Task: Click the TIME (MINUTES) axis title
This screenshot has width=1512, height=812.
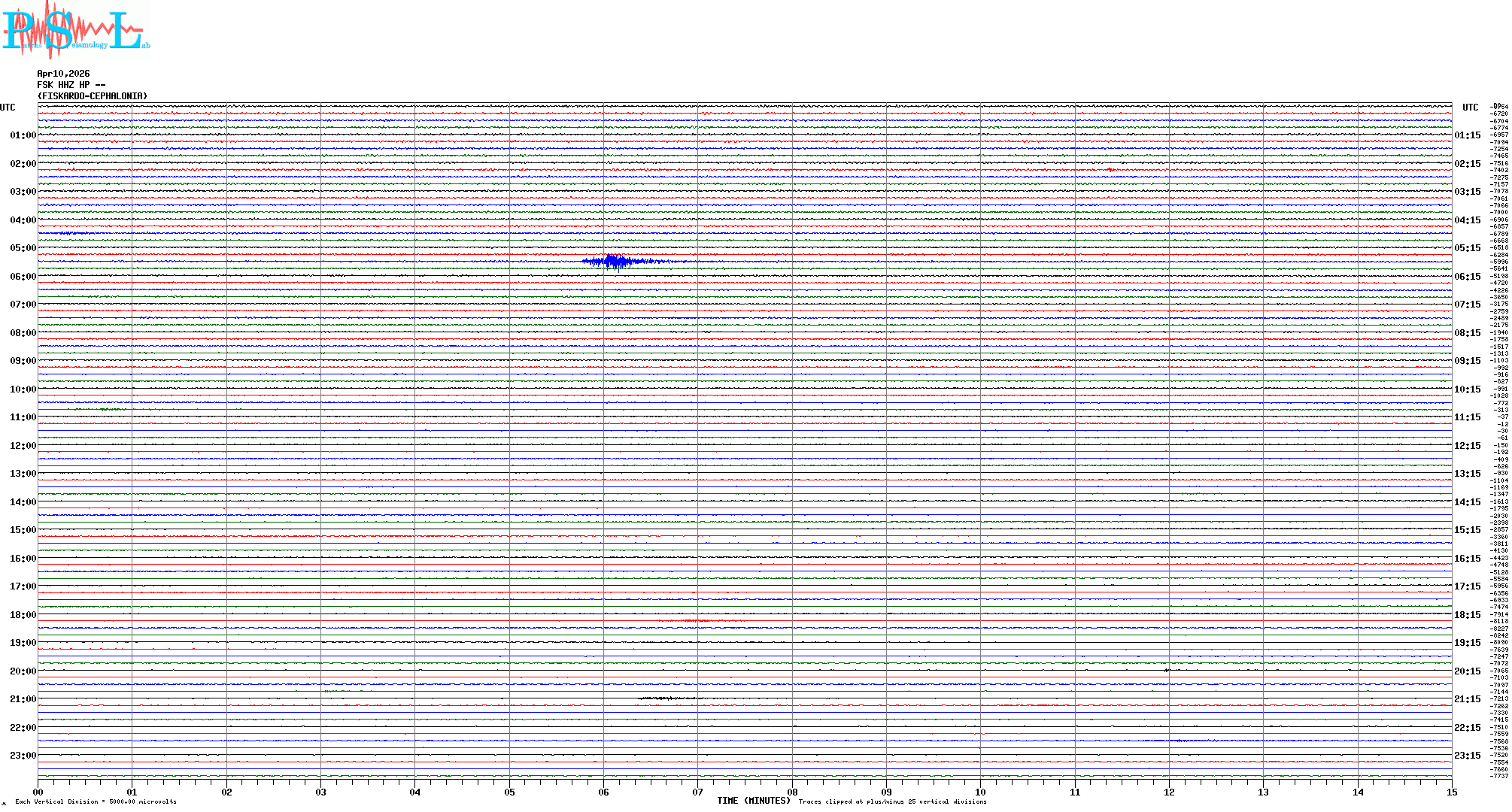Action: [753, 801]
